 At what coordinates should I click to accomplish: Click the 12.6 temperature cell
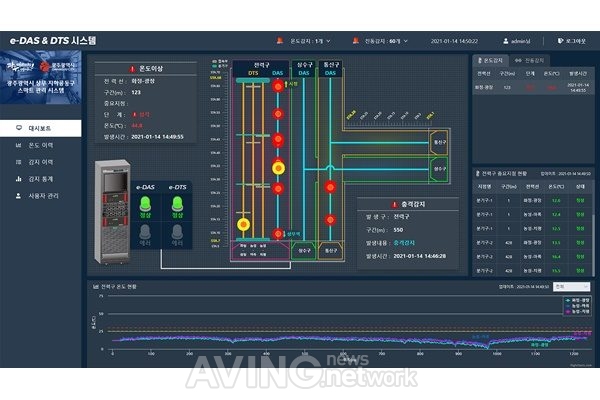point(556,201)
